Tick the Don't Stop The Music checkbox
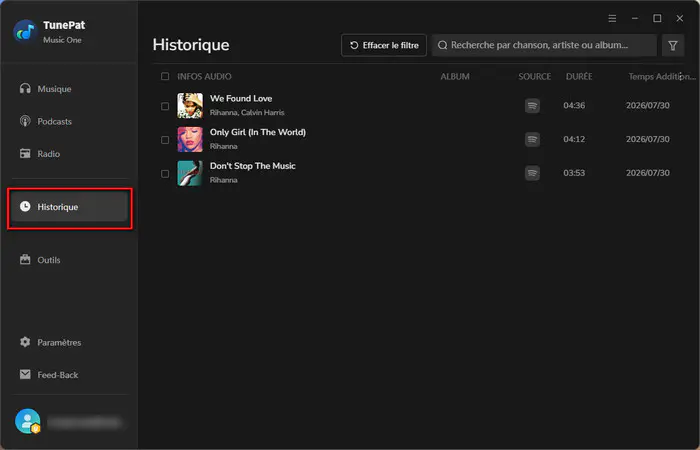This screenshot has width=700, height=450. coord(165,174)
